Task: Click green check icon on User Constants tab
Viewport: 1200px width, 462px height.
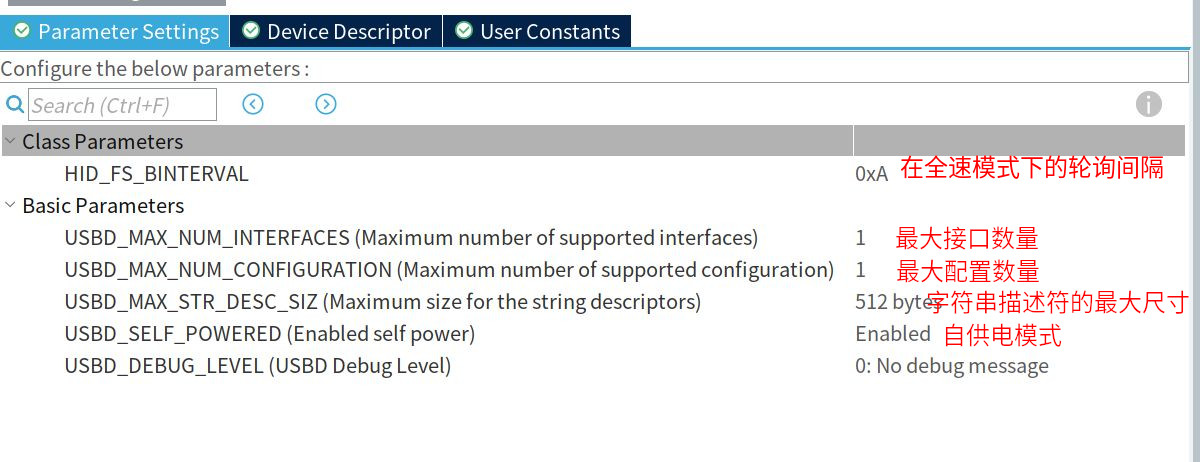Action: pos(464,31)
